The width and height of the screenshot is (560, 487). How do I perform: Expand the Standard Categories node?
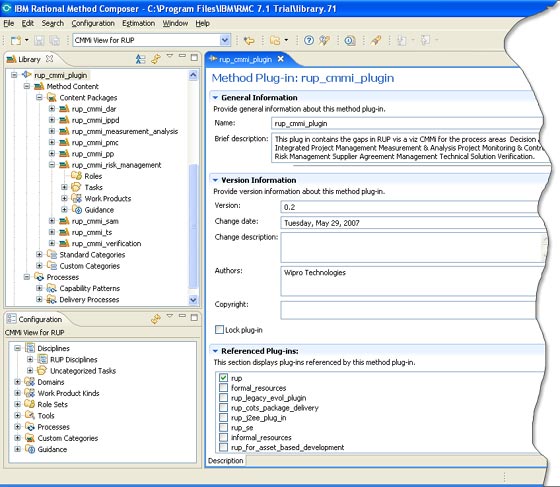click(x=39, y=254)
